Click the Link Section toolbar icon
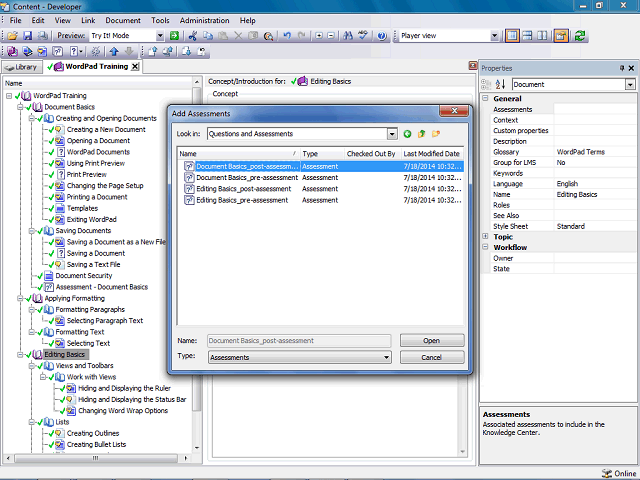 click(27, 51)
